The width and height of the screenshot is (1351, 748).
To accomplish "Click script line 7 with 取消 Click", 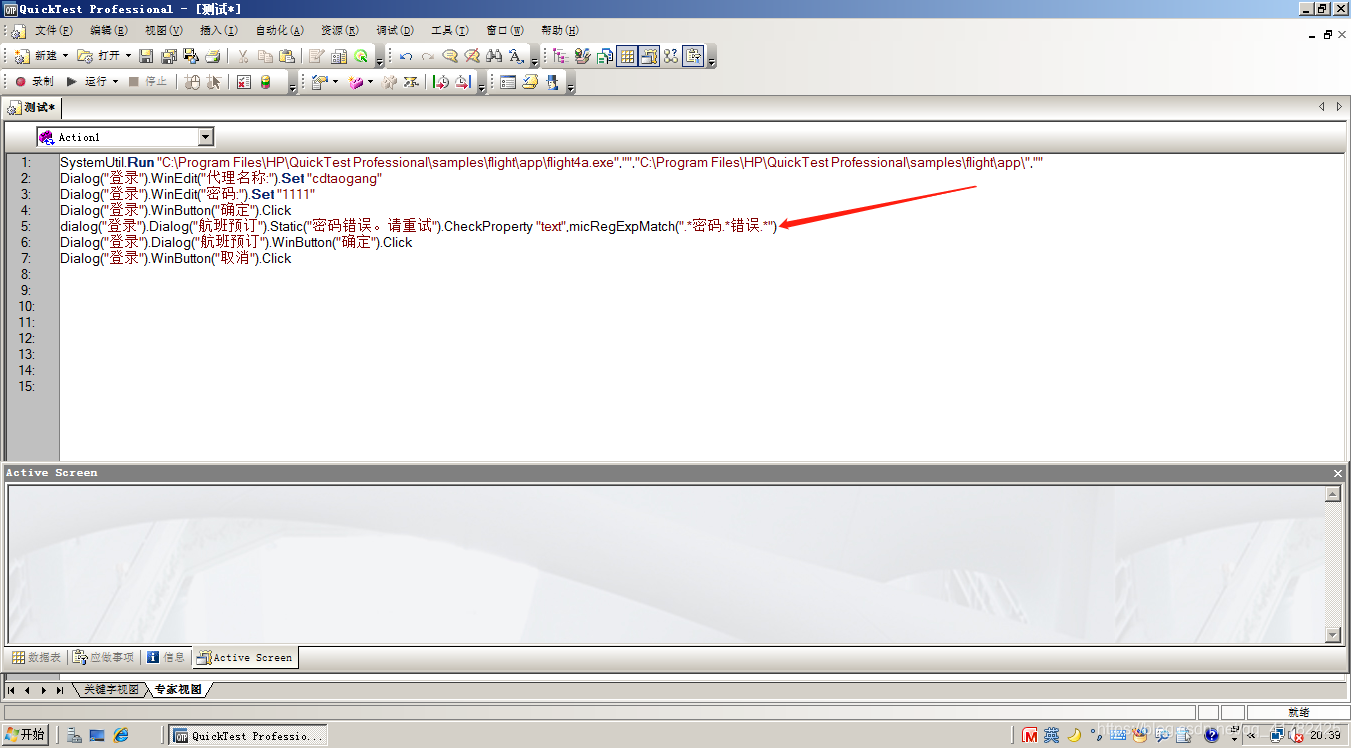I will [x=175, y=258].
